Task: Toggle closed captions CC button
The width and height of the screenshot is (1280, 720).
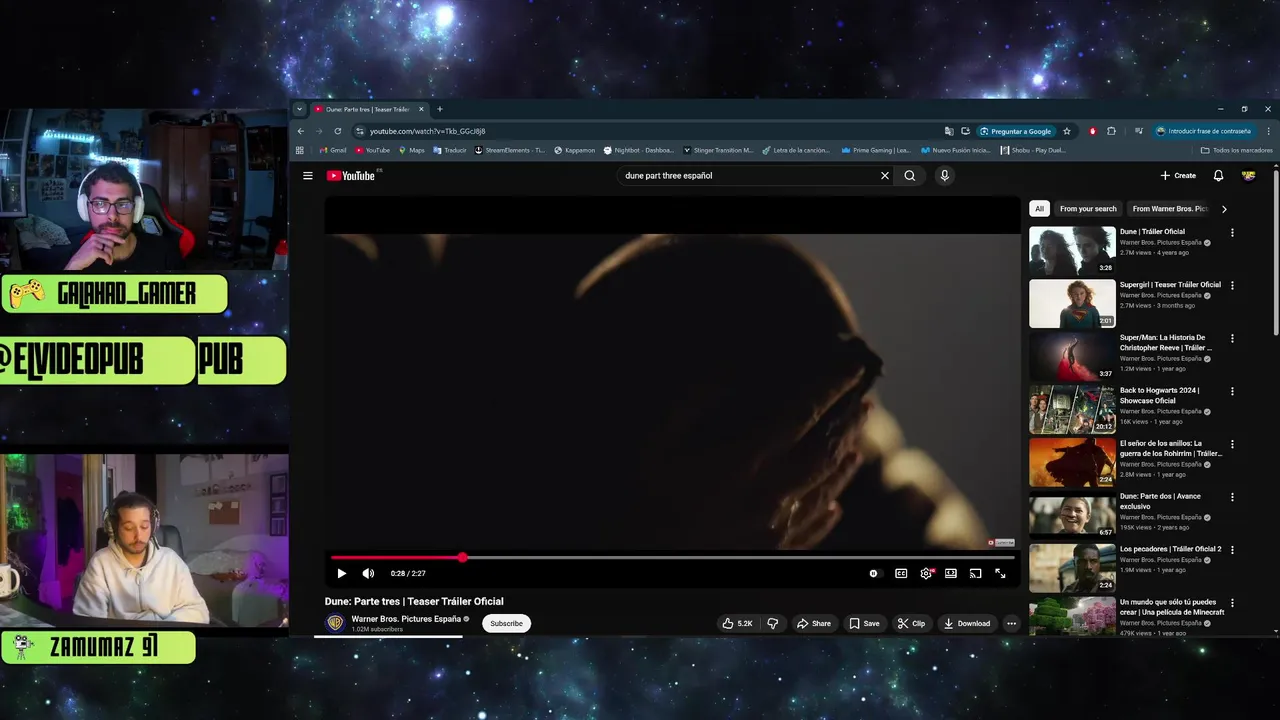Action: [901, 573]
